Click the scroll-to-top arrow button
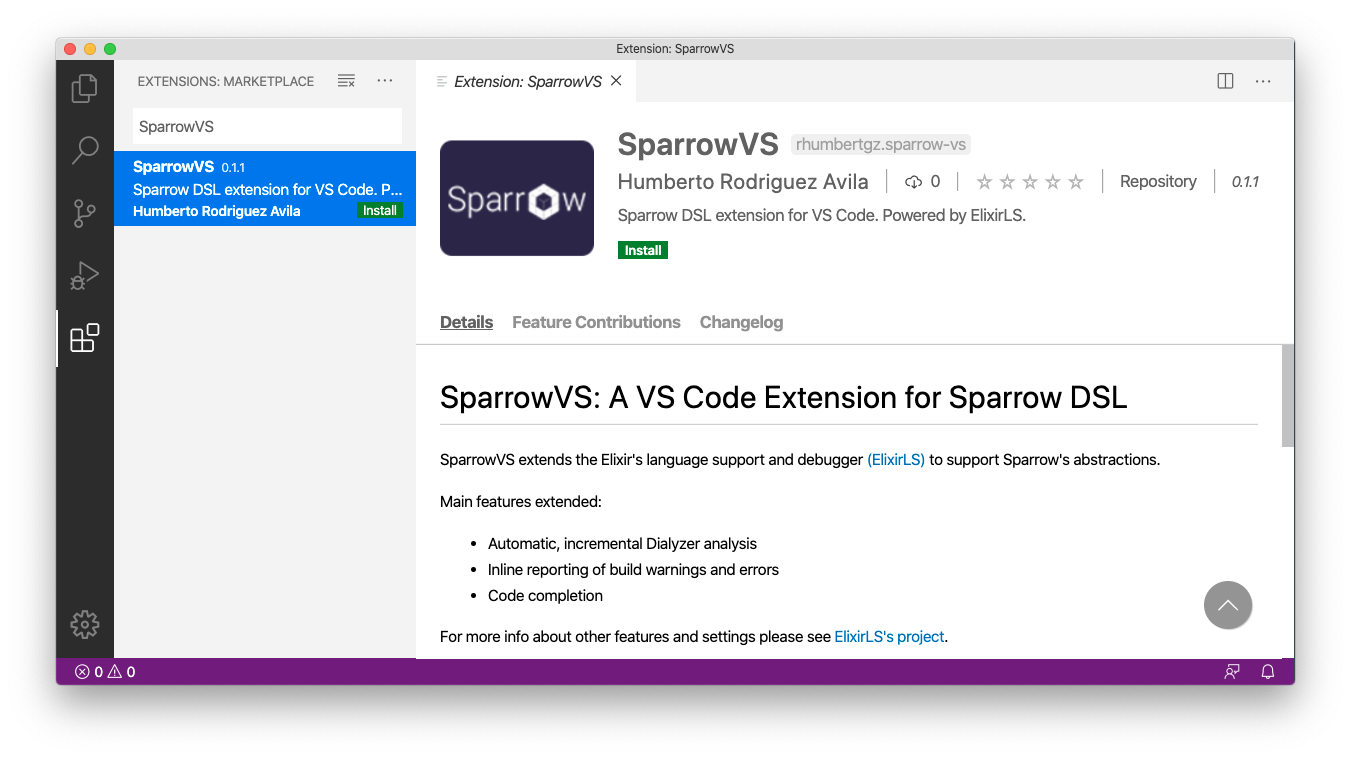1351x759 pixels. [x=1228, y=605]
